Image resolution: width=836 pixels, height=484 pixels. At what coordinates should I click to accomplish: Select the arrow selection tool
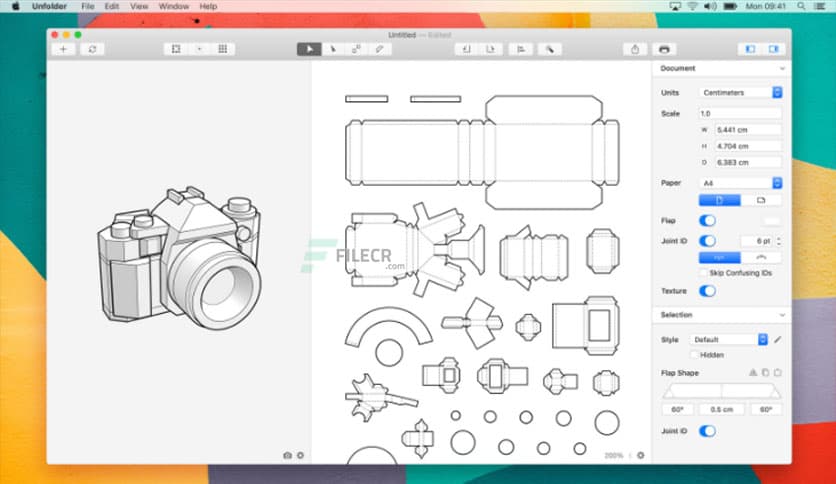pos(310,49)
